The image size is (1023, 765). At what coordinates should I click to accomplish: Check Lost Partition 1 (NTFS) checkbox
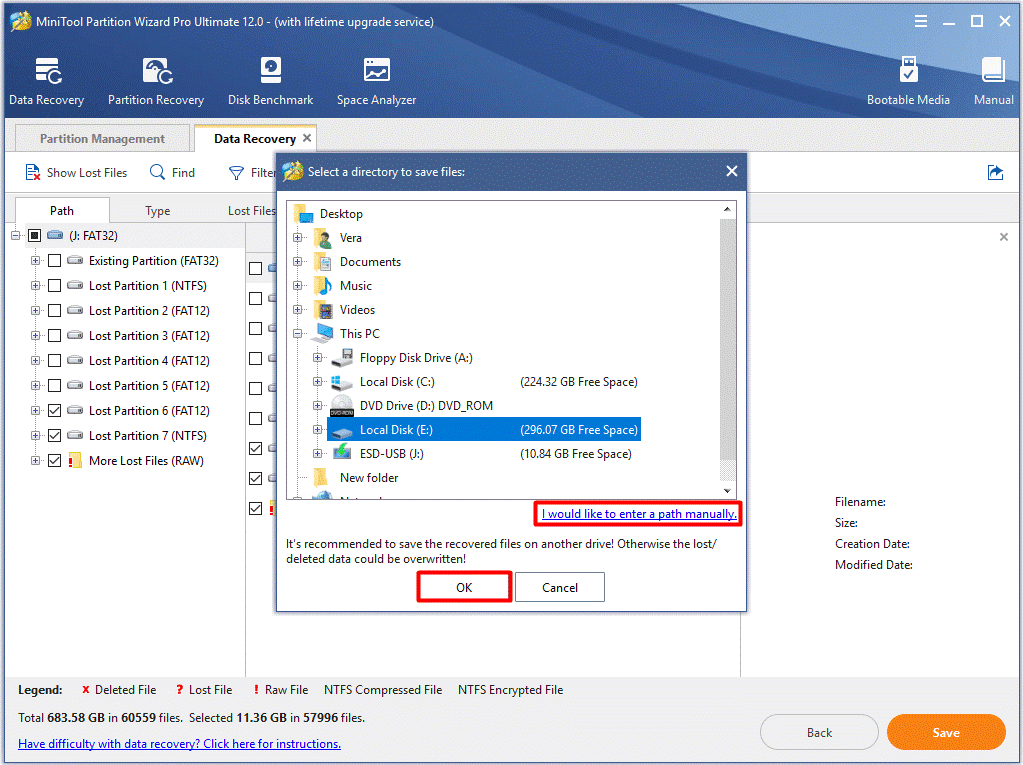55,286
